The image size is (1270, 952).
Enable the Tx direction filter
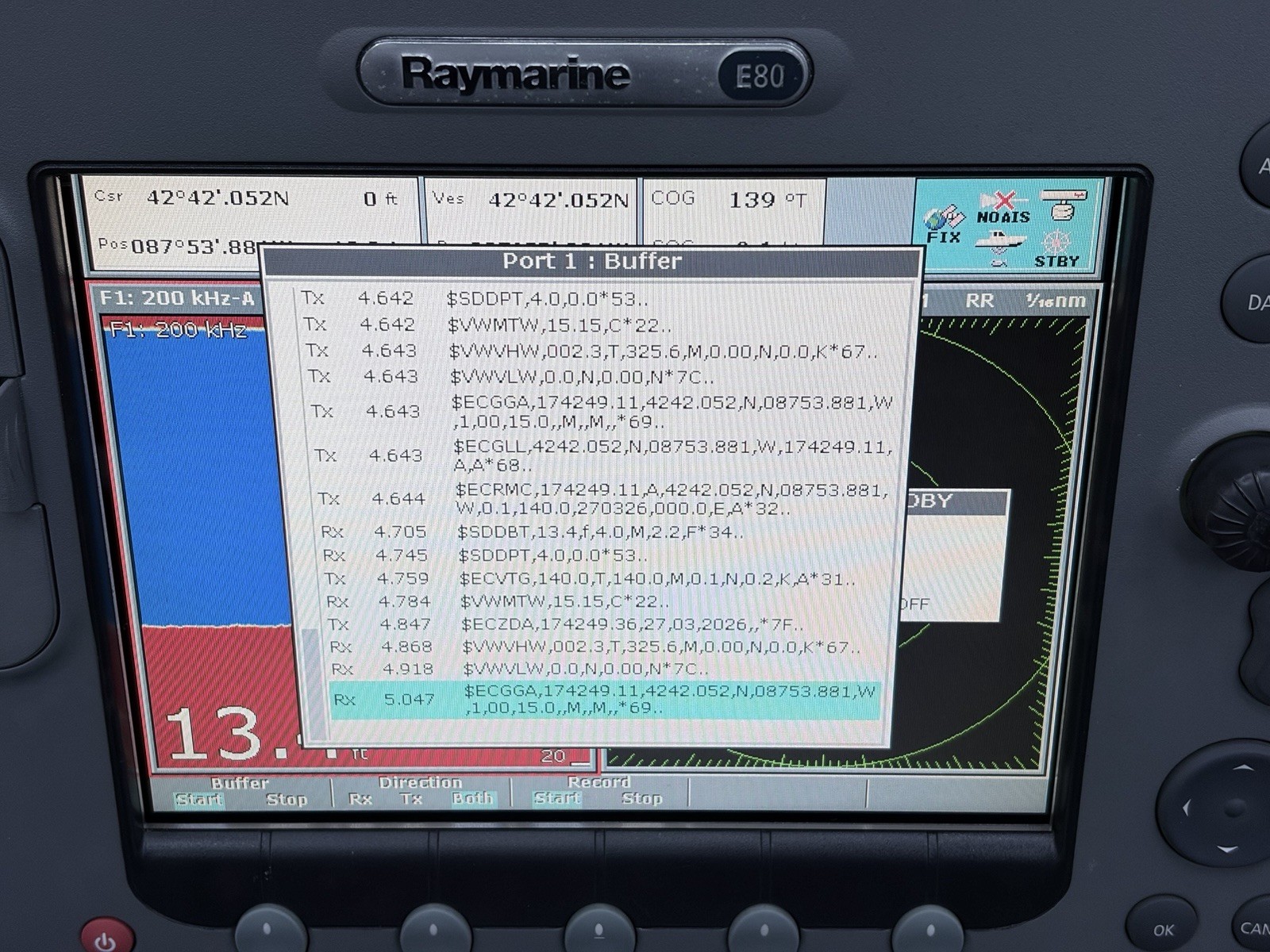pos(410,799)
